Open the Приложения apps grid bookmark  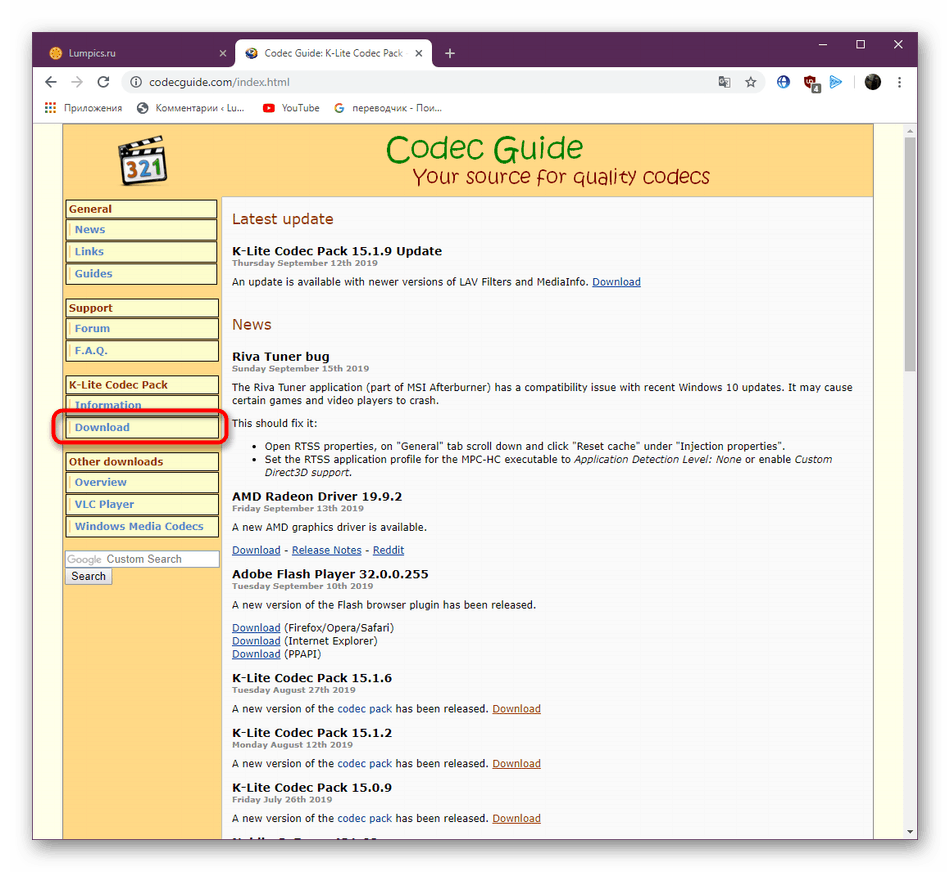click(x=83, y=108)
